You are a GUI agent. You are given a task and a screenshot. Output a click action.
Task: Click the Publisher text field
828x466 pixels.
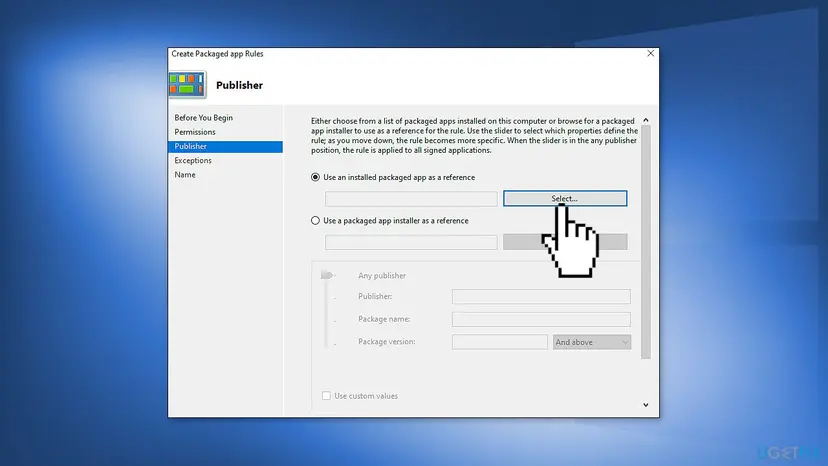coord(541,296)
